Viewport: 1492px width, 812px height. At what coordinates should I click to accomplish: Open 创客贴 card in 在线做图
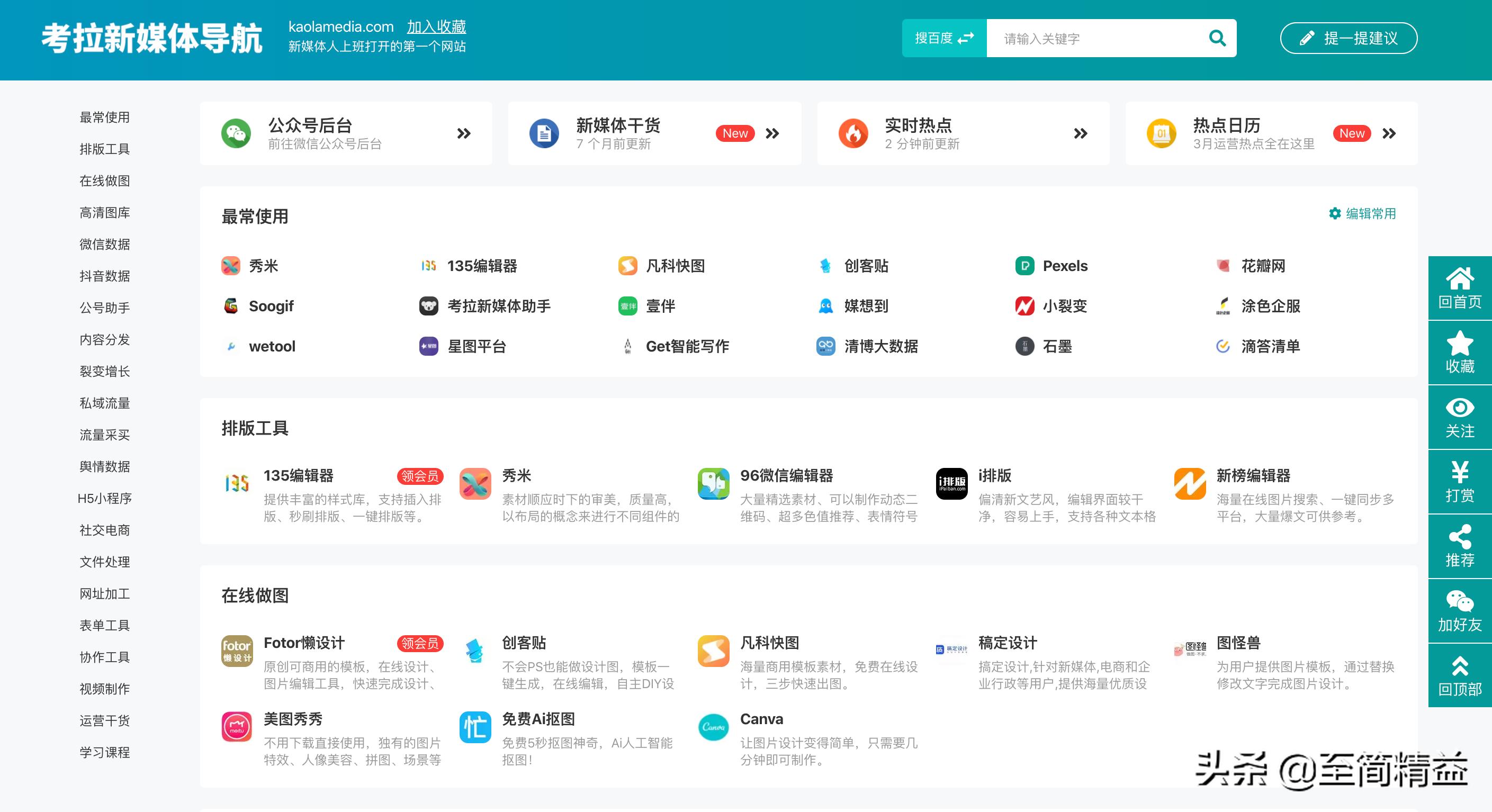click(571, 662)
